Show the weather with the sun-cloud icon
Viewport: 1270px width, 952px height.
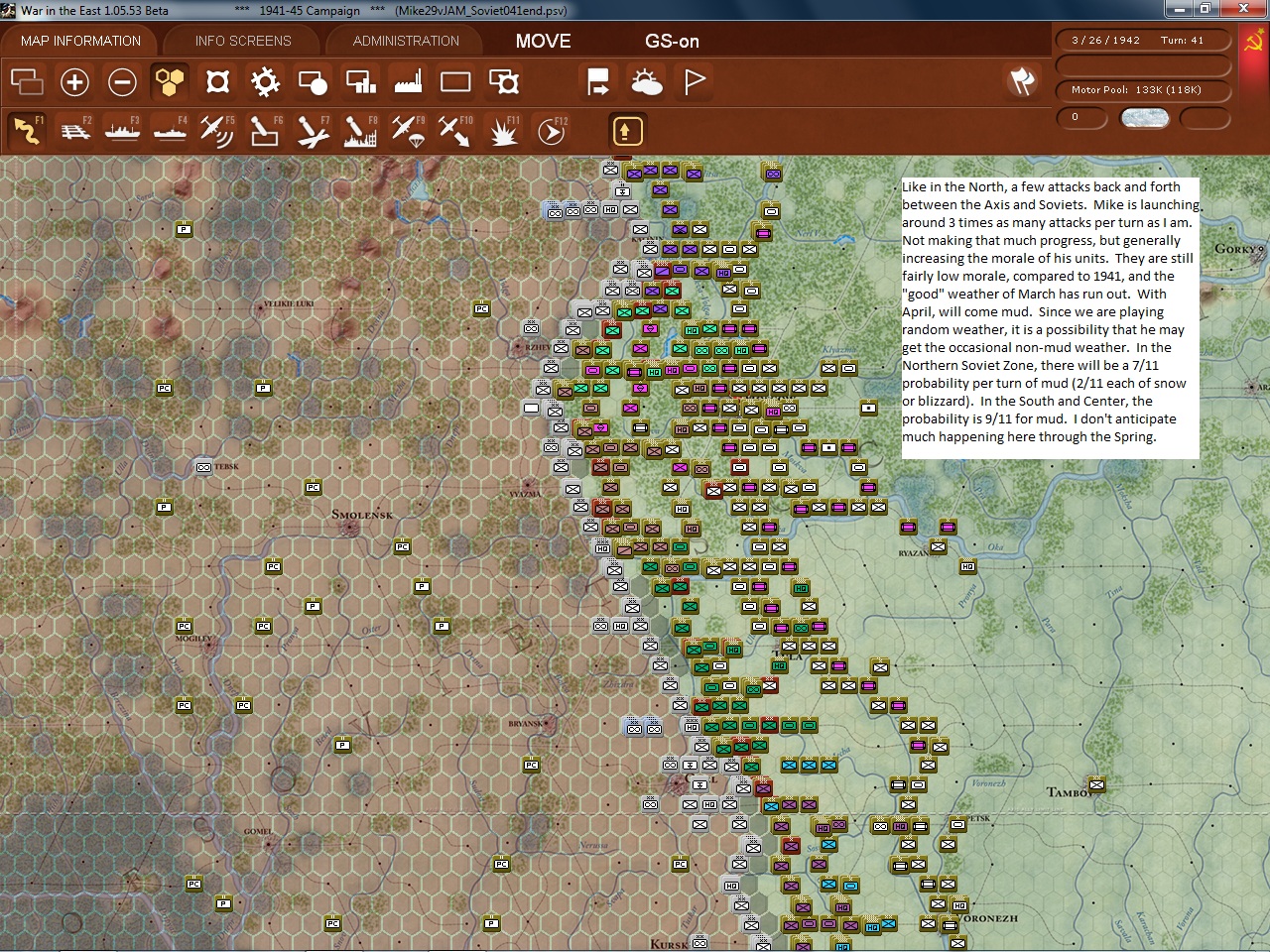coord(646,81)
